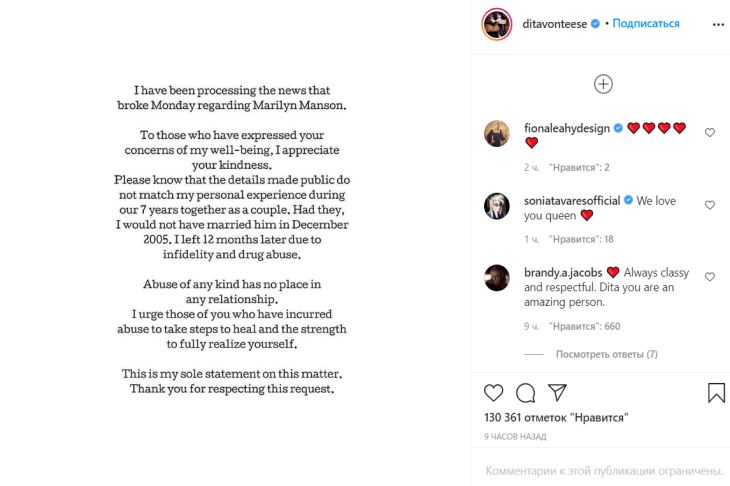Follow ditavonteese via Подписаться link
The width and height of the screenshot is (730, 486).
click(645, 23)
